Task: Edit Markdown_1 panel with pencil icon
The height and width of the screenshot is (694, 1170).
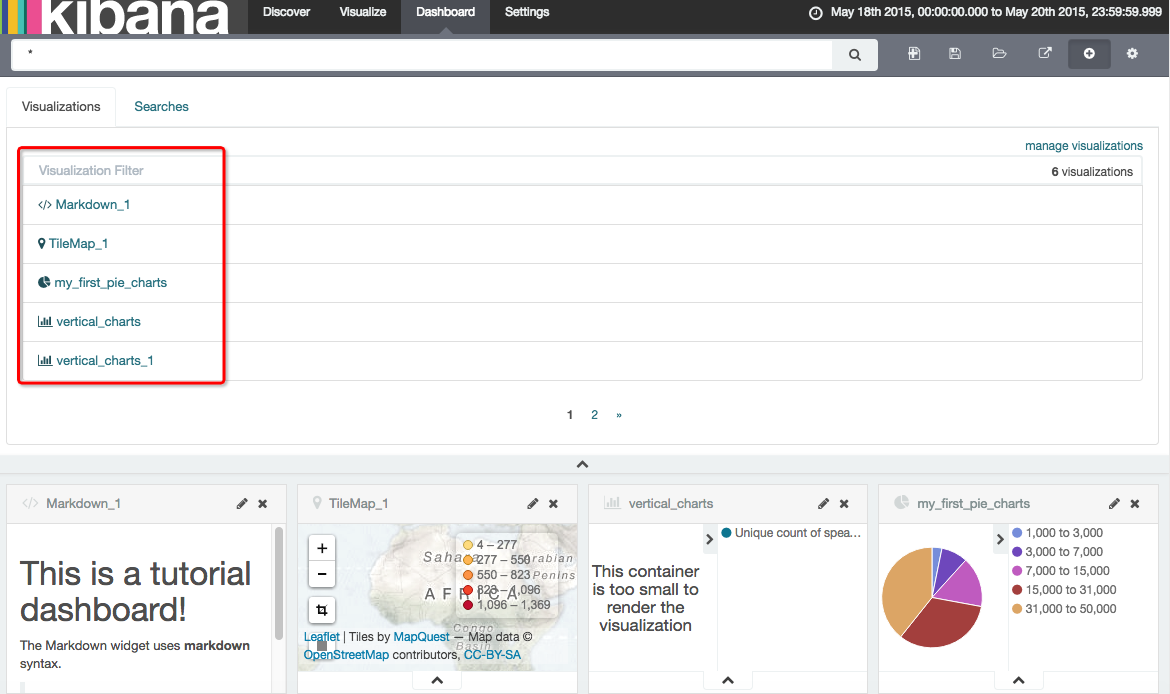Action: pos(242,504)
